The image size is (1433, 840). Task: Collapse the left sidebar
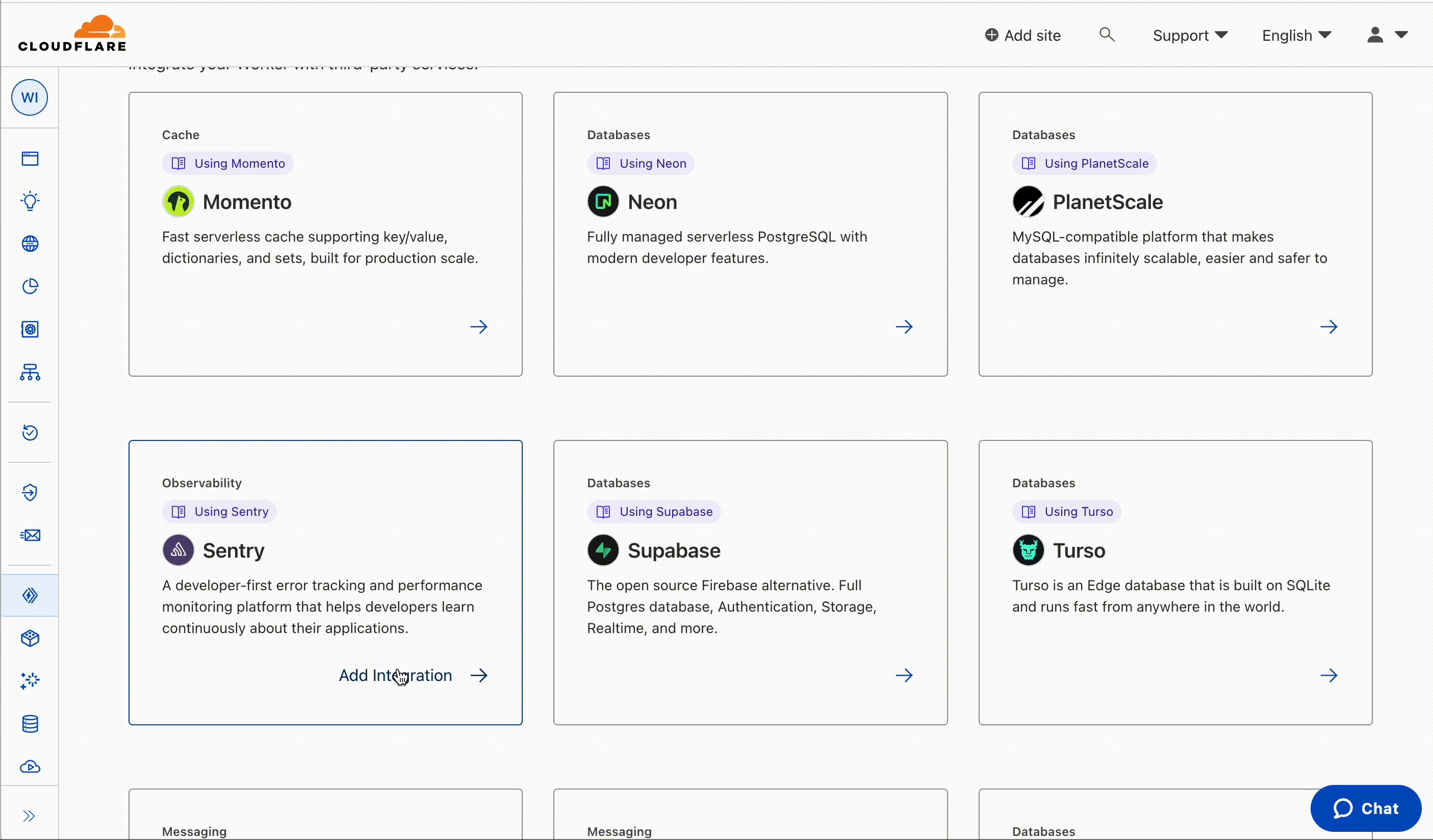tap(30, 816)
